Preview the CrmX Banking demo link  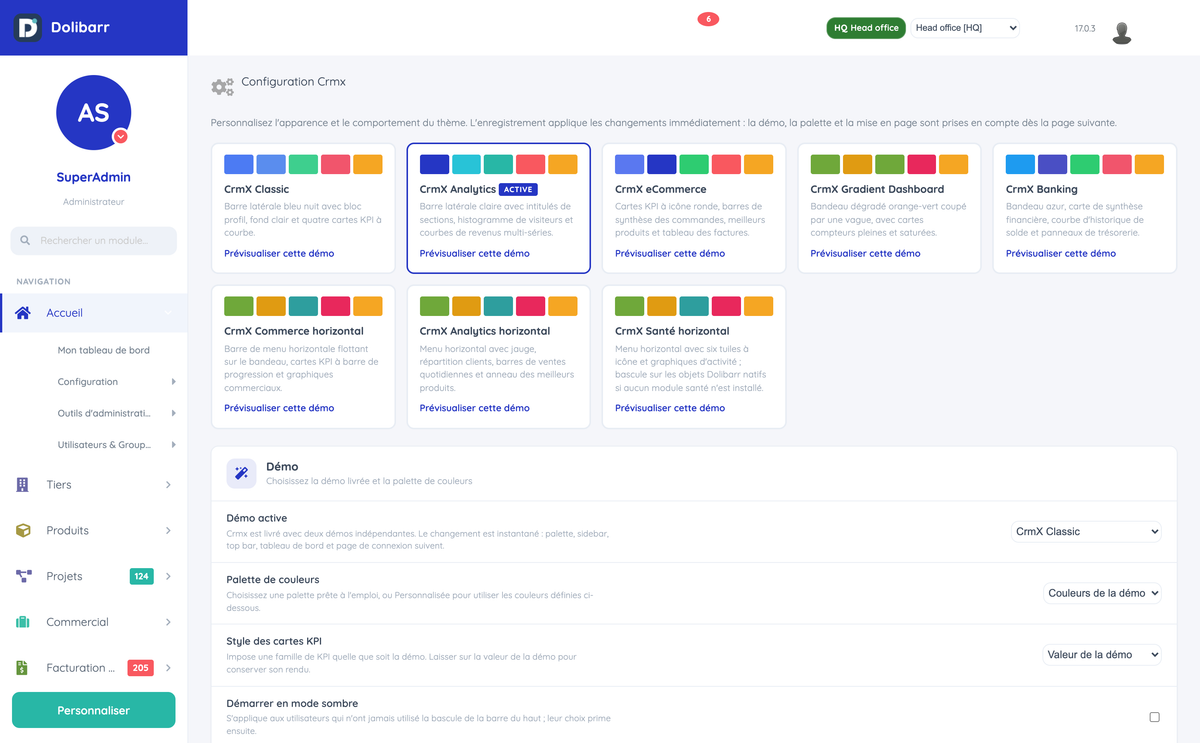click(1061, 253)
